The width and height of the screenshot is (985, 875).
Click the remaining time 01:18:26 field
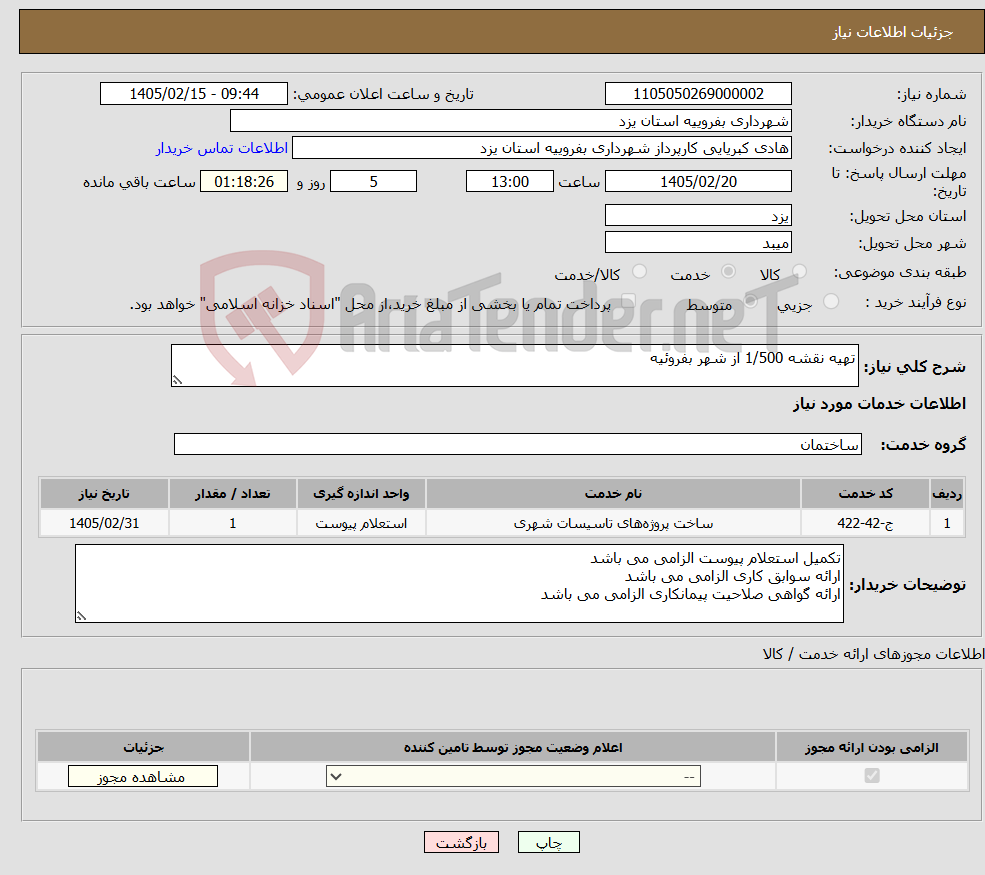(244, 182)
